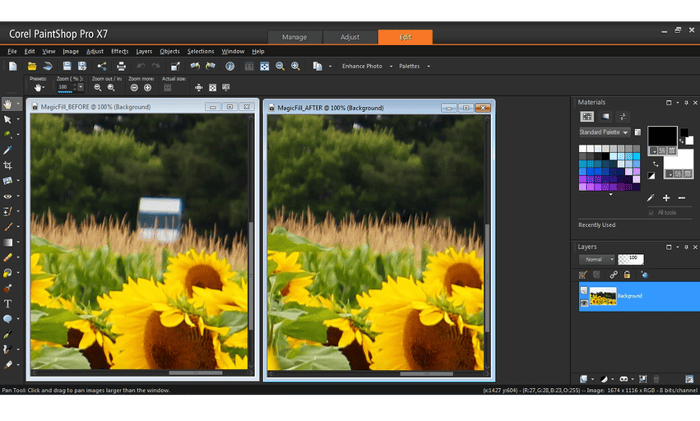The width and height of the screenshot is (700, 421).
Task: Select the Pick tool arrow
Action: point(8,120)
